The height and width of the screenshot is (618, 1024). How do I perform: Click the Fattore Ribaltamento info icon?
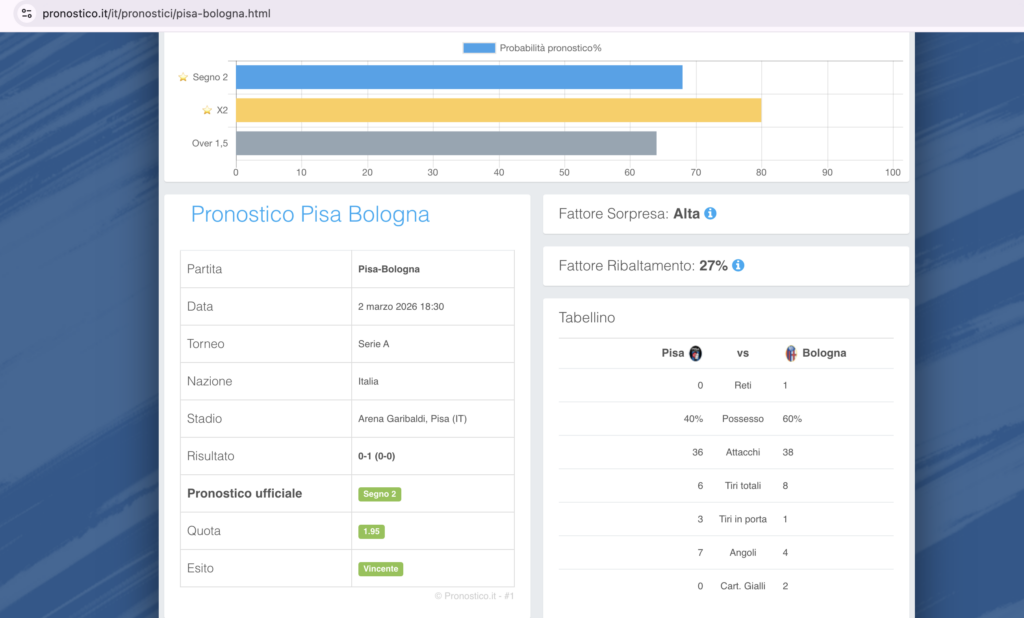(x=738, y=266)
